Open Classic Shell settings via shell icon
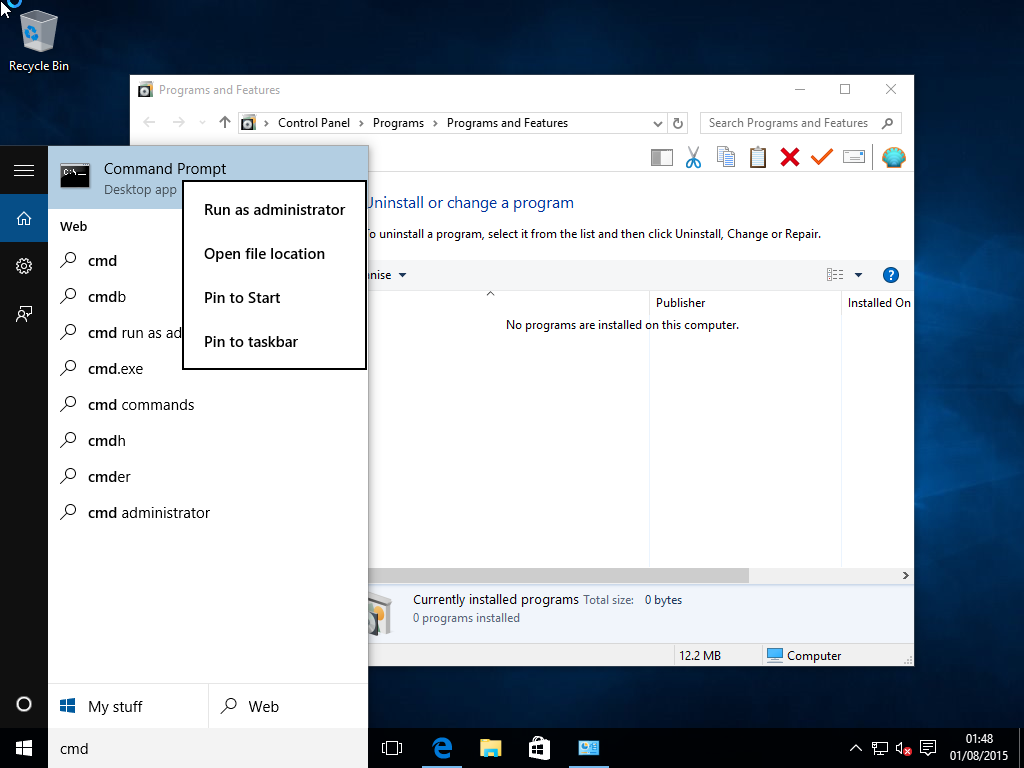 (x=893, y=157)
